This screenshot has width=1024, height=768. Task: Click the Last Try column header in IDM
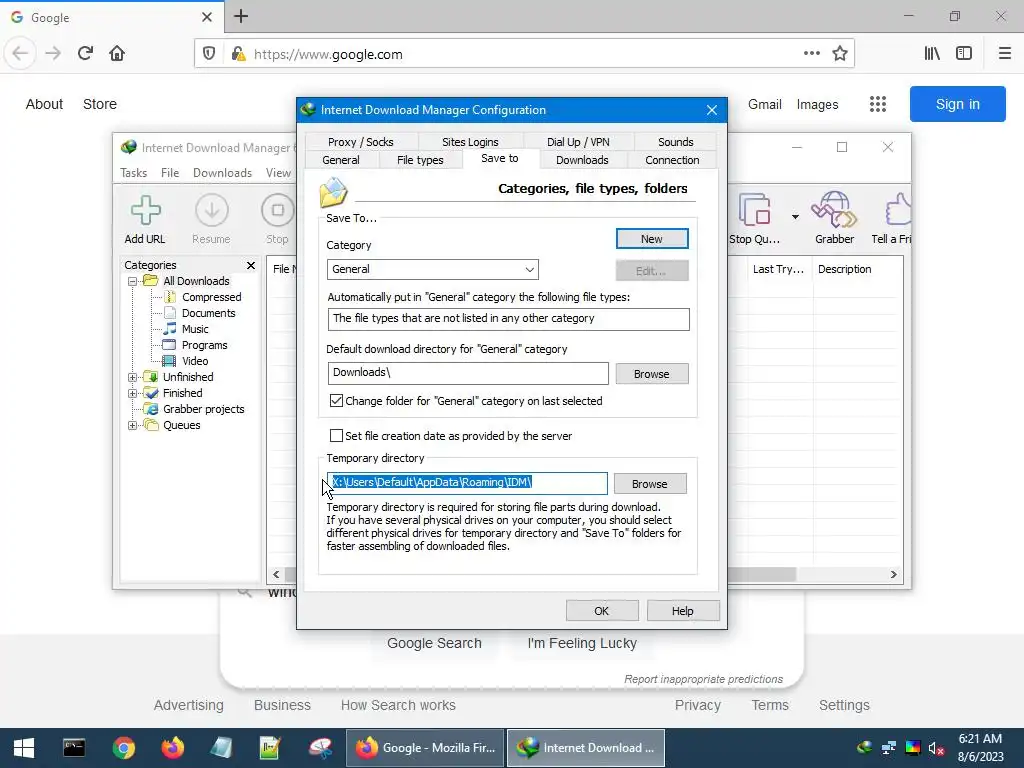click(x=778, y=269)
